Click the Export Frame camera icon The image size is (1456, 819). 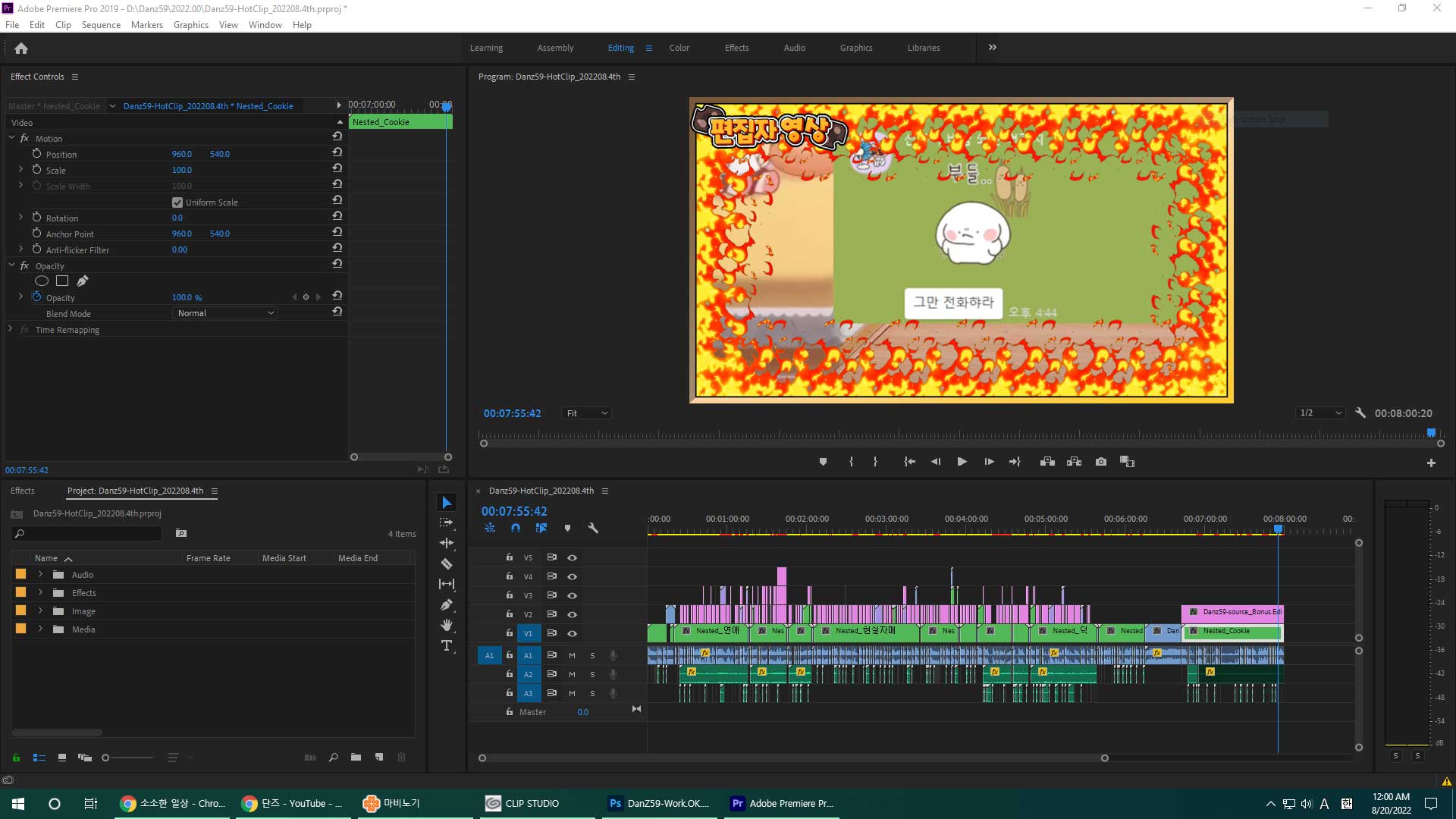(x=1100, y=461)
